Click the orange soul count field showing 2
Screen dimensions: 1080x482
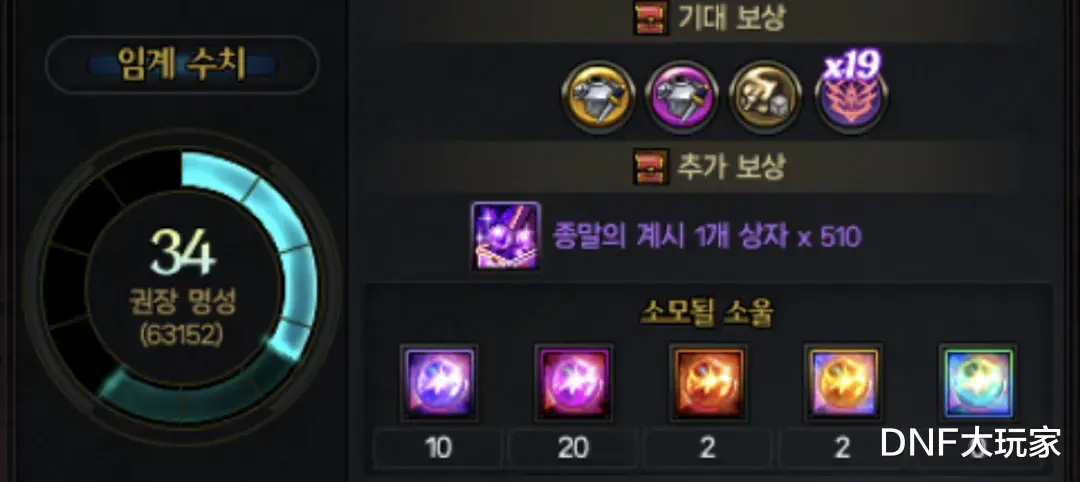[x=707, y=448]
